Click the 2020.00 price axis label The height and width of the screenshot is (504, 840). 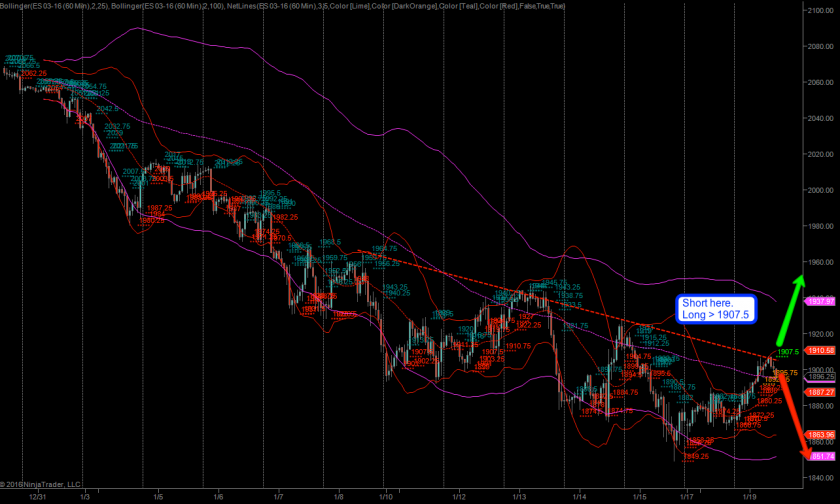click(820, 154)
